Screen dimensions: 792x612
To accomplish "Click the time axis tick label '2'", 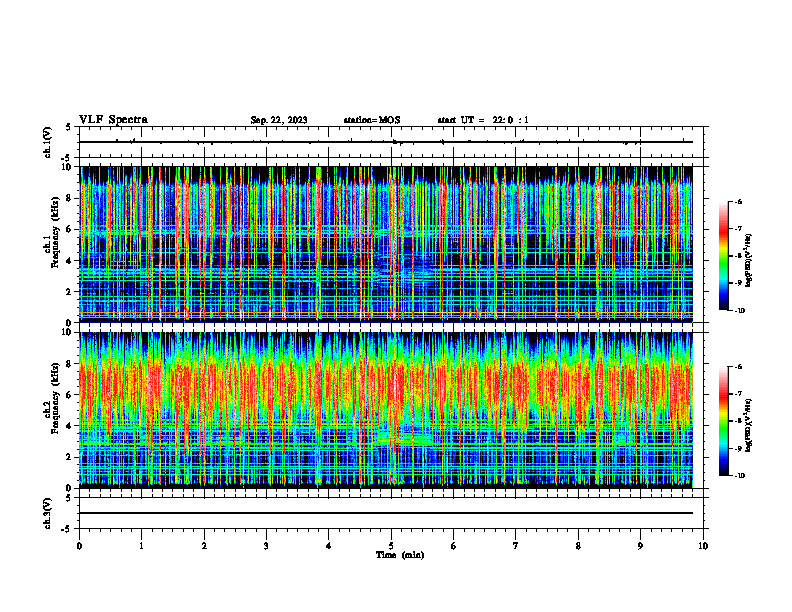I will [204, 546].
